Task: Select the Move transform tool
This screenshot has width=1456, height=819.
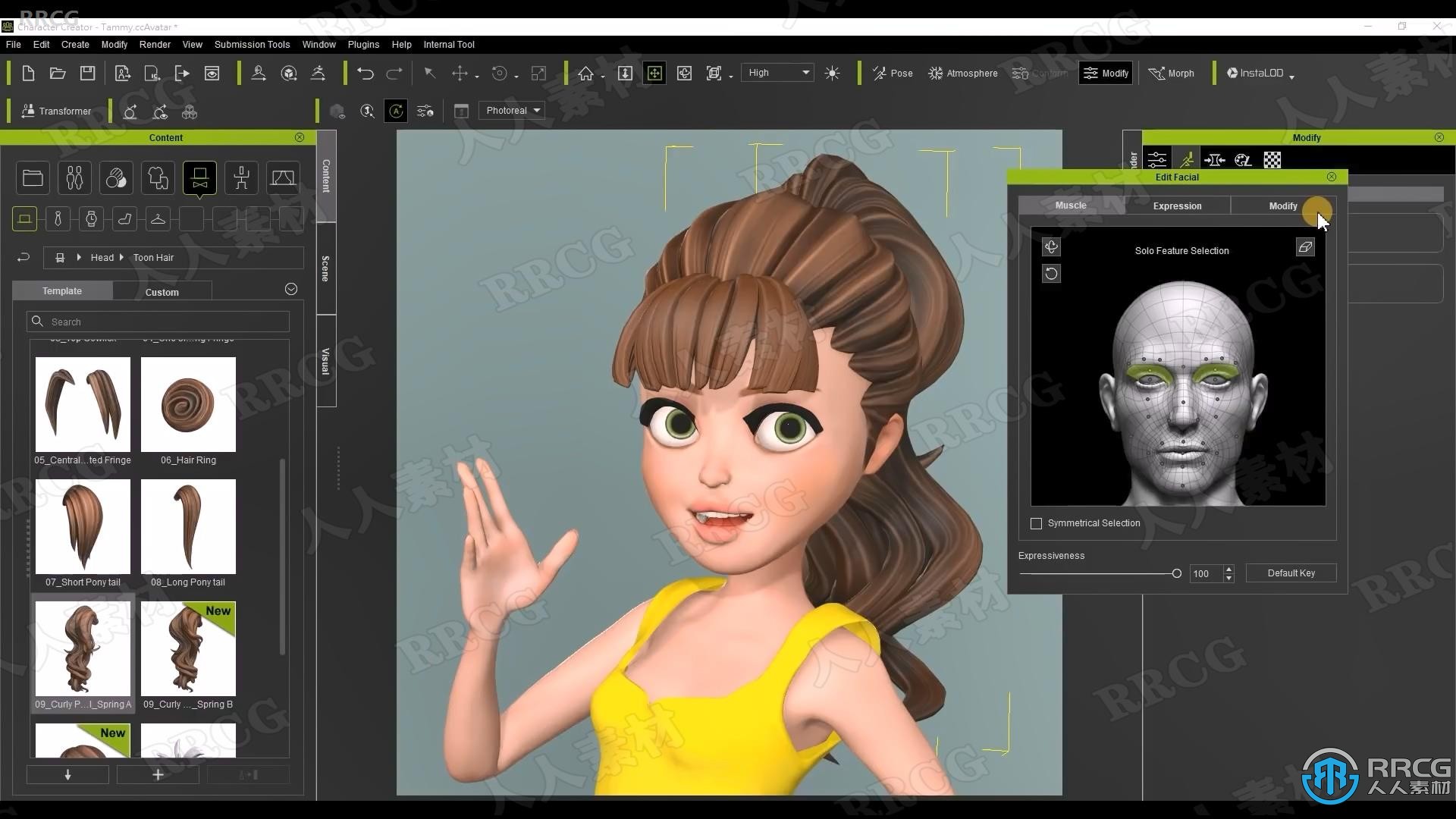Action: [460, 73]
